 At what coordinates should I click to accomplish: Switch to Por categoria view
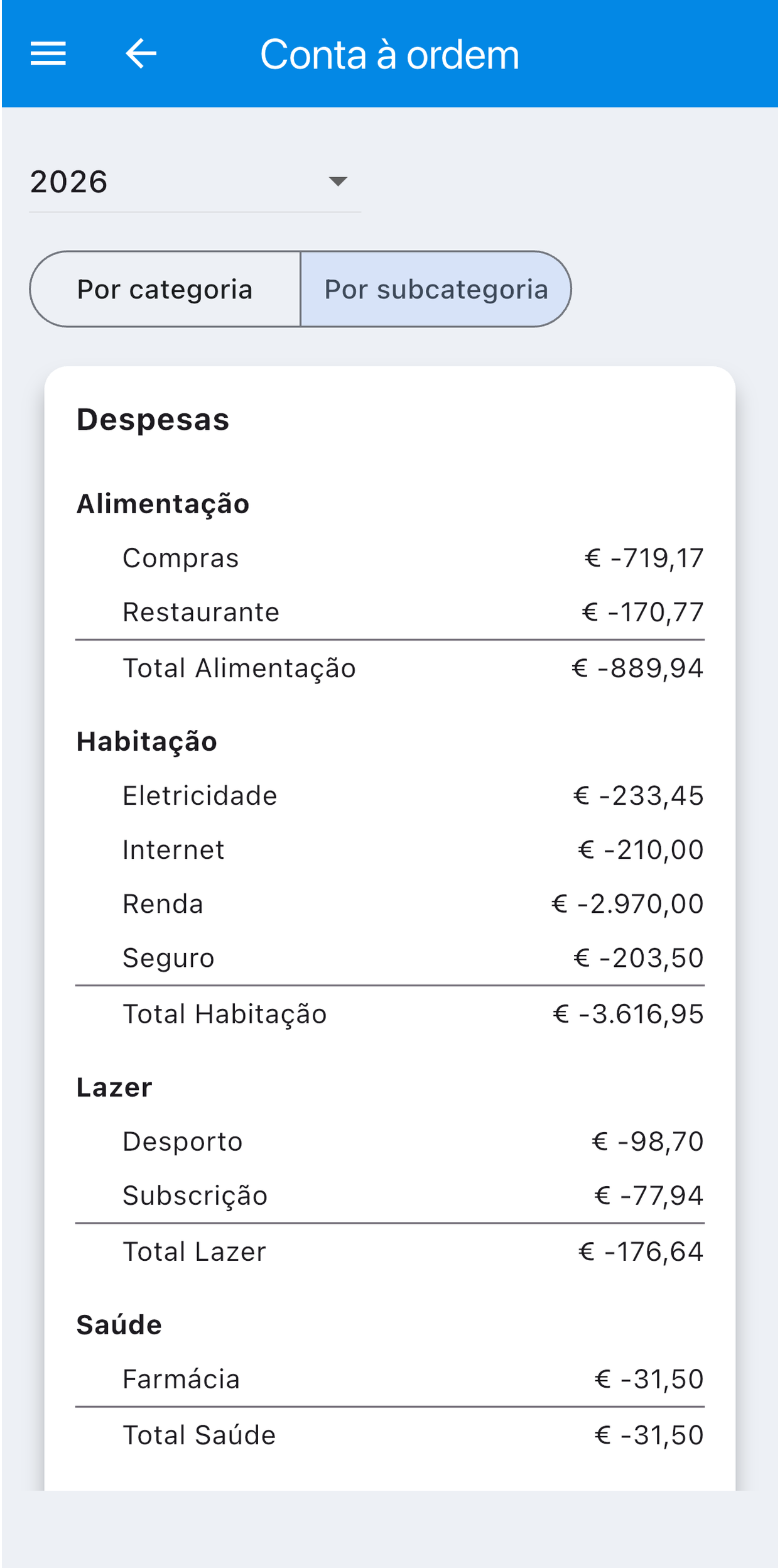[165, 289]
